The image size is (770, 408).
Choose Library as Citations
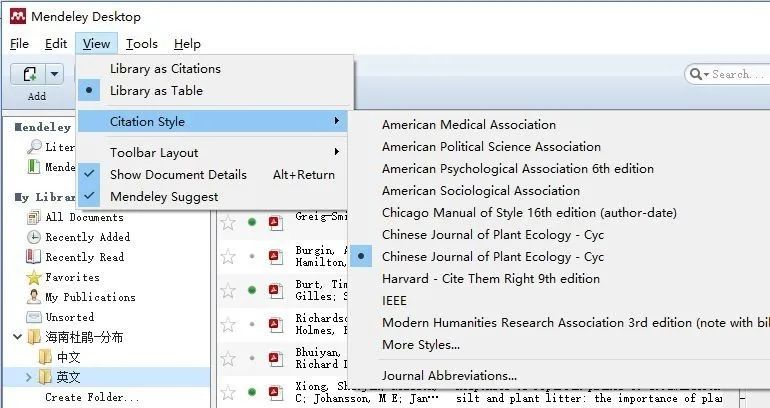[x=215, y=69]
